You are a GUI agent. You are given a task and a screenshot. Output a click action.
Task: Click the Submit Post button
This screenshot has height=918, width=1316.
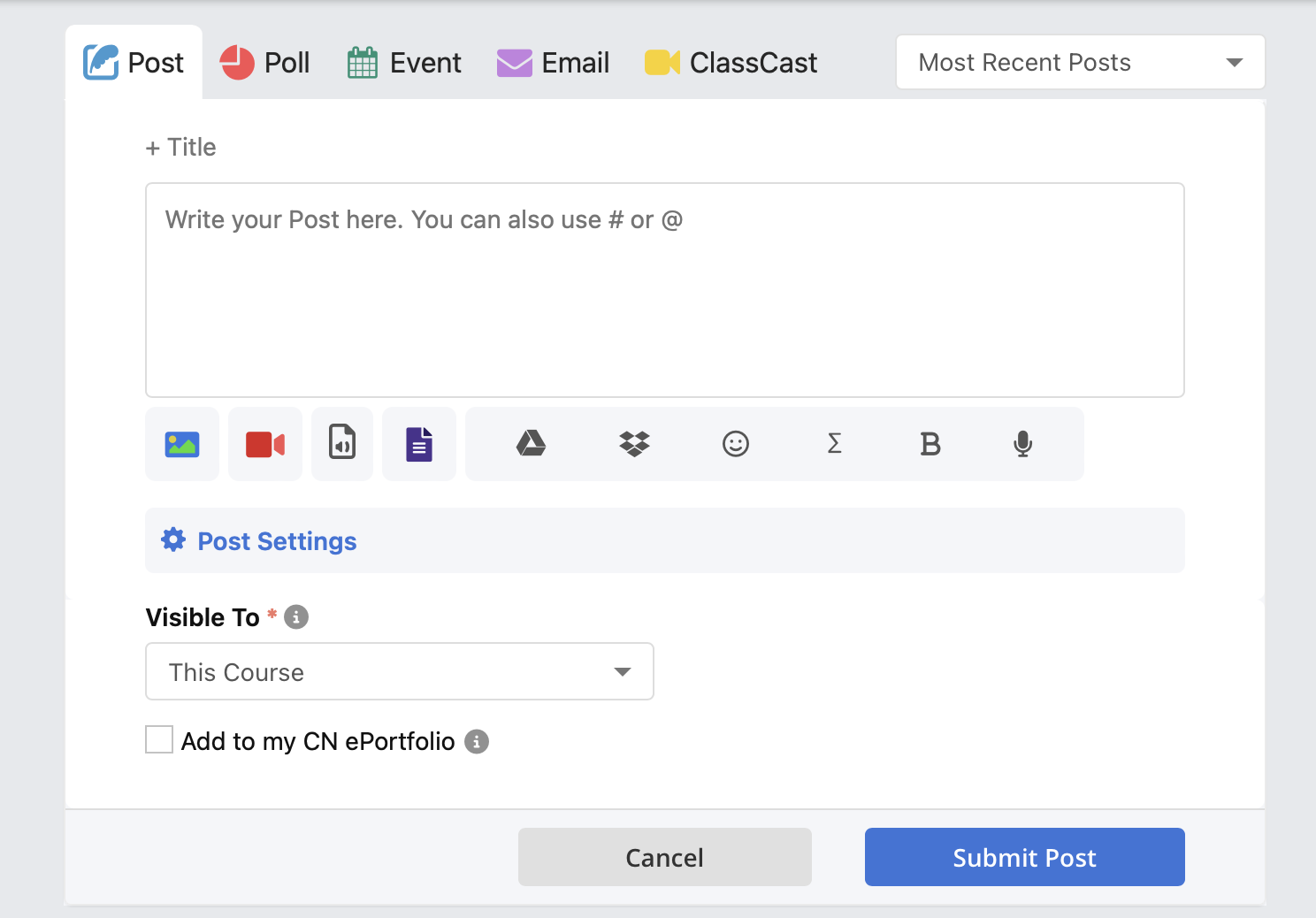point(1024,857)
